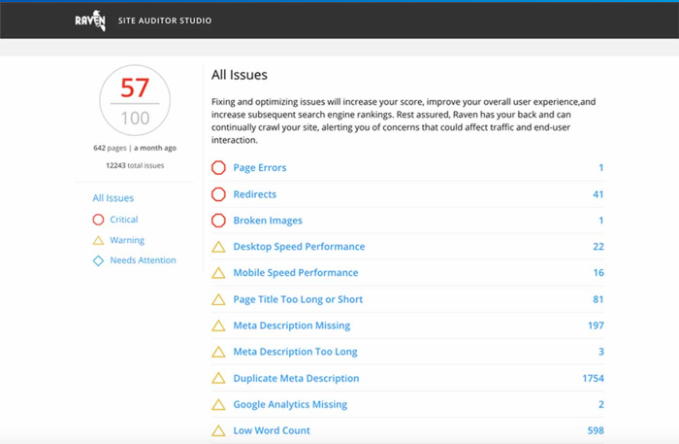This screenshot has height=444, width=679.
Task: Click the 'a month ago' crawl date
Action: click(x=155, y=148)
